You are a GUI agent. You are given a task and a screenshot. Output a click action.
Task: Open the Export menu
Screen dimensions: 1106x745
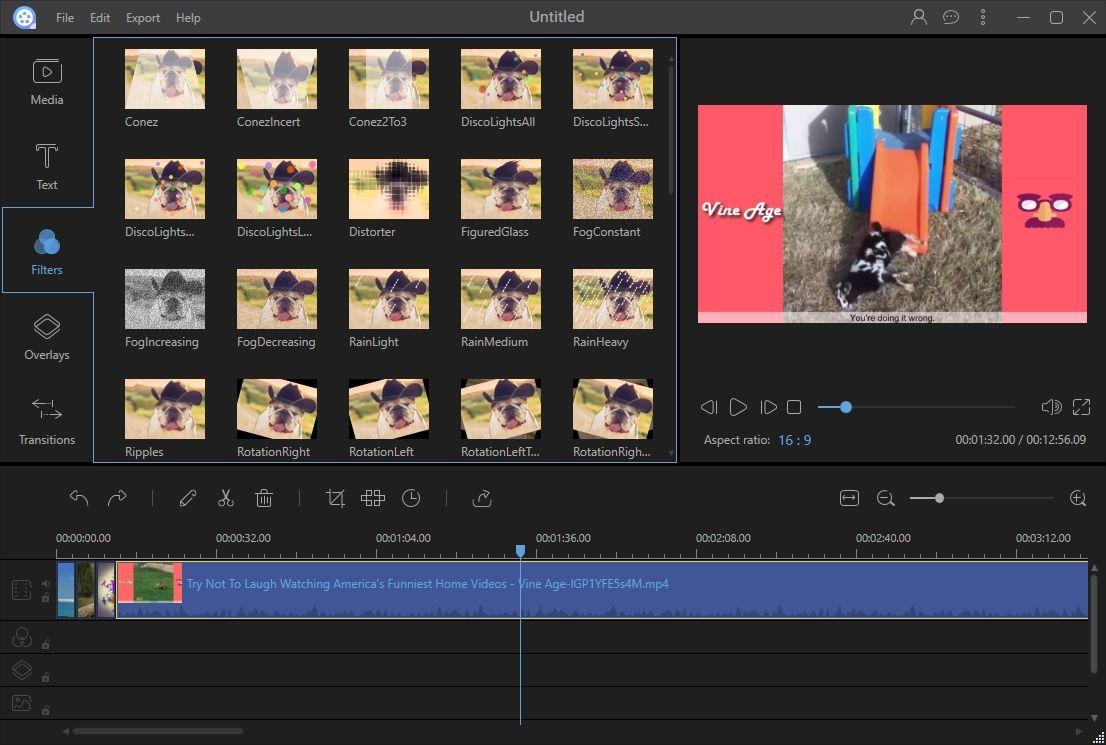point(142,18)
